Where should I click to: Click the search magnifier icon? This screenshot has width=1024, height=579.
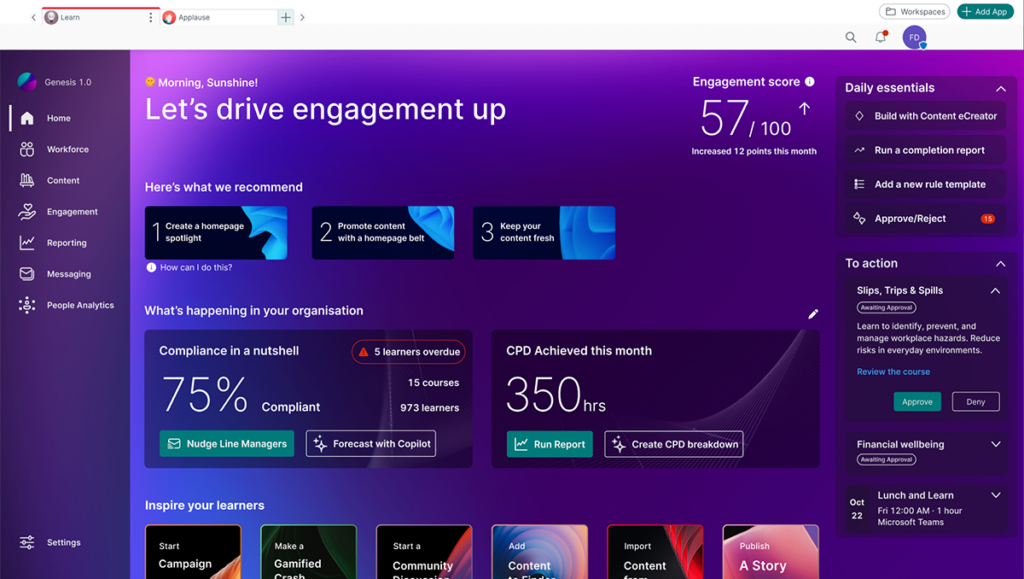pyautogui.click(x=851, y=37)
